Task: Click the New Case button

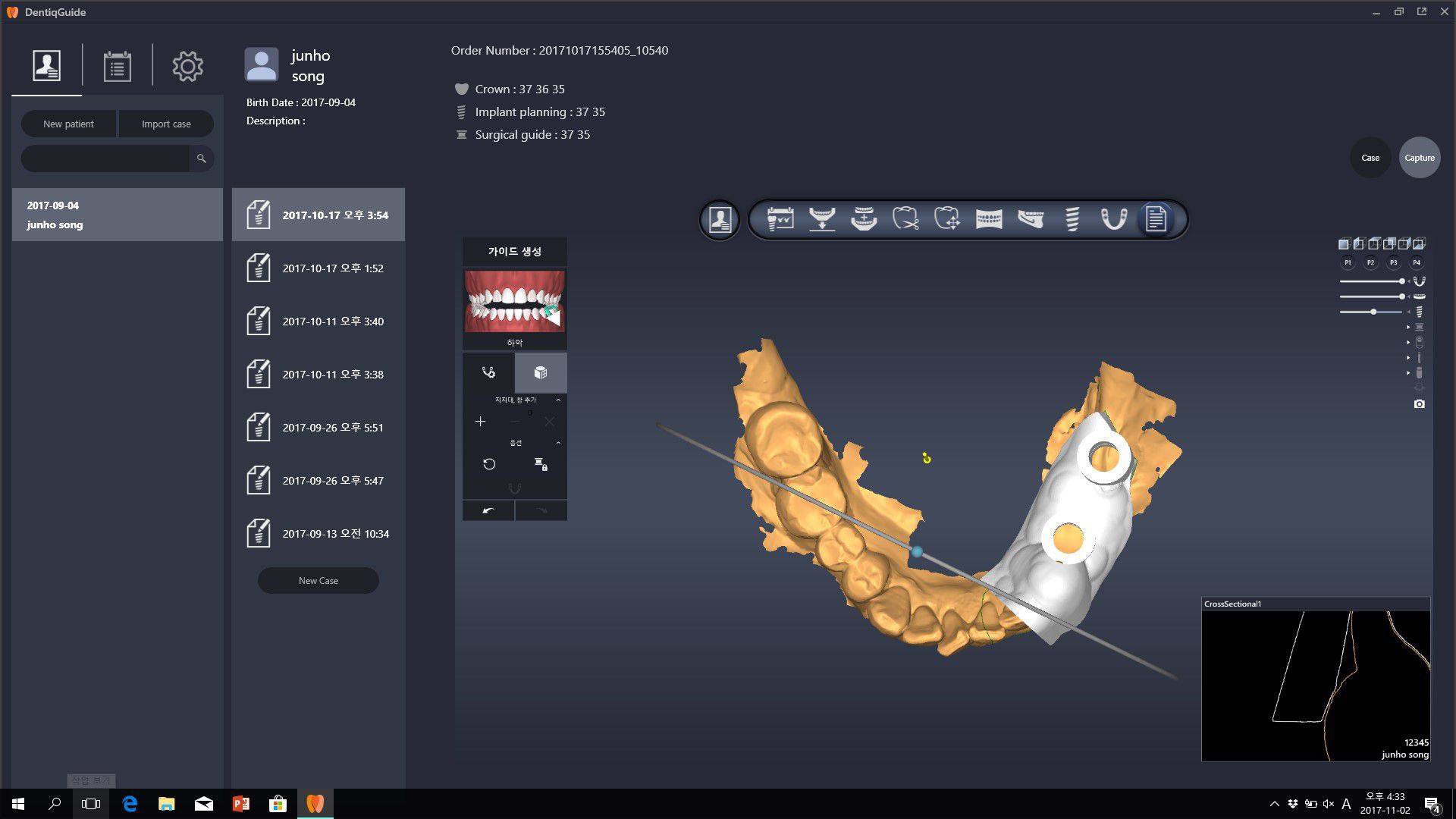Action: [318, 580]
